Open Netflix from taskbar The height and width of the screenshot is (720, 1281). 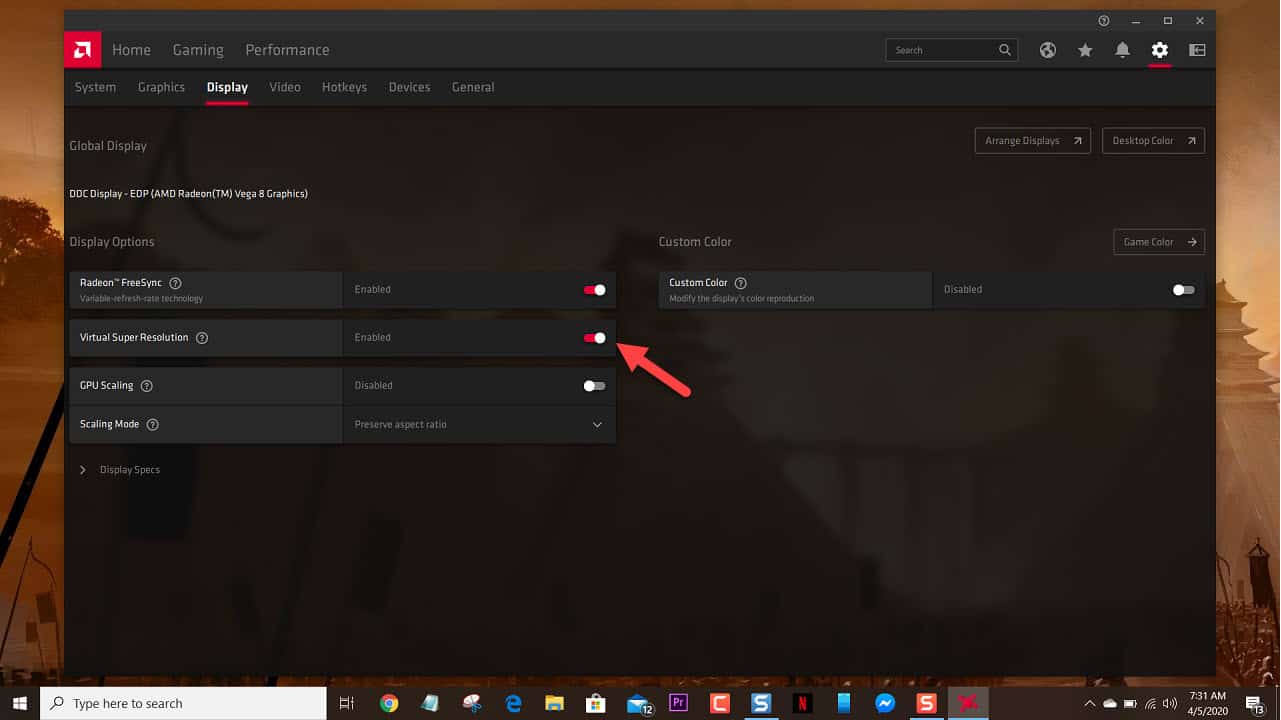coord(802,703)
